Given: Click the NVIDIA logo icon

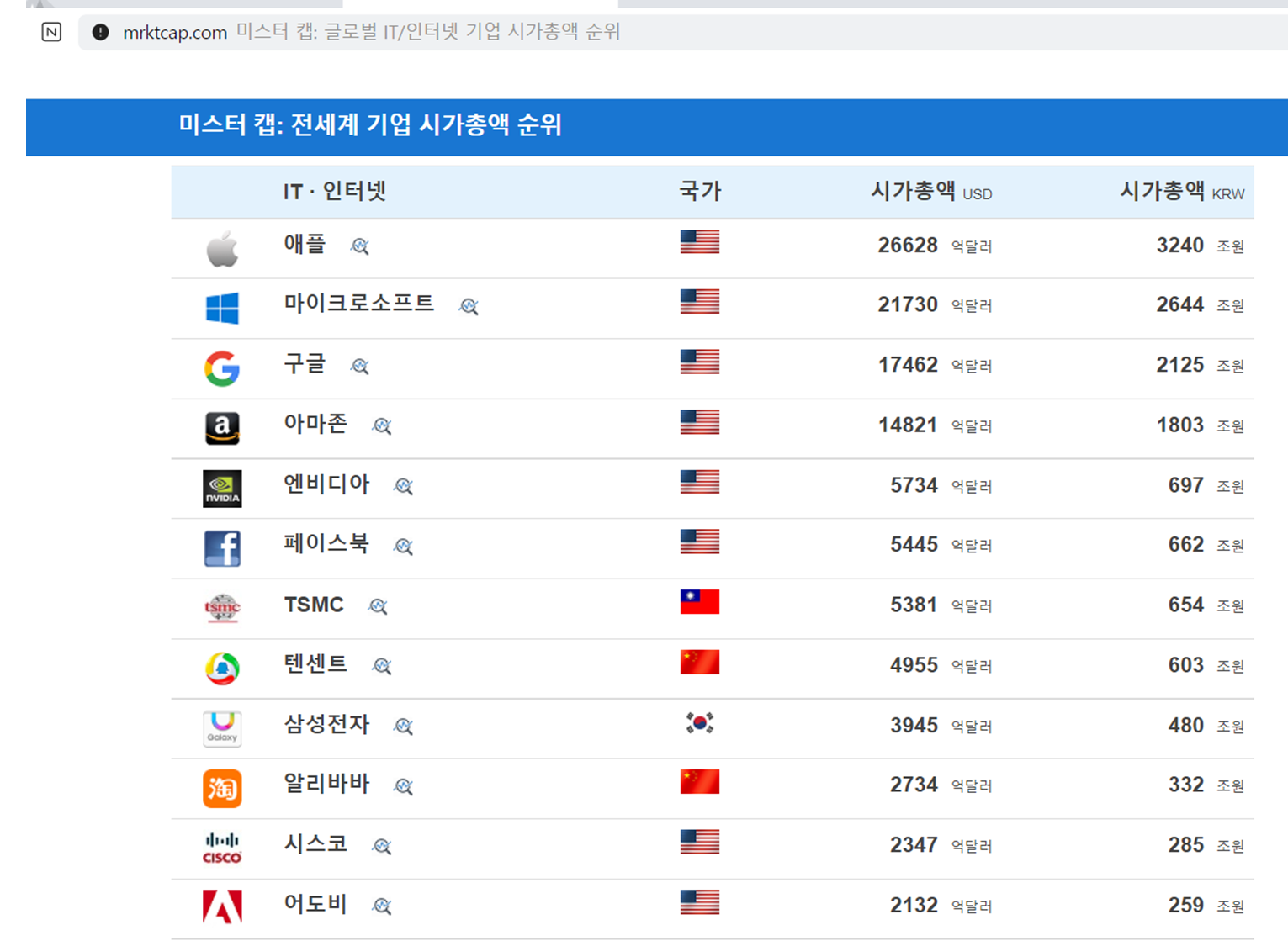Looking at the screenshot, I should coord(222,489).
